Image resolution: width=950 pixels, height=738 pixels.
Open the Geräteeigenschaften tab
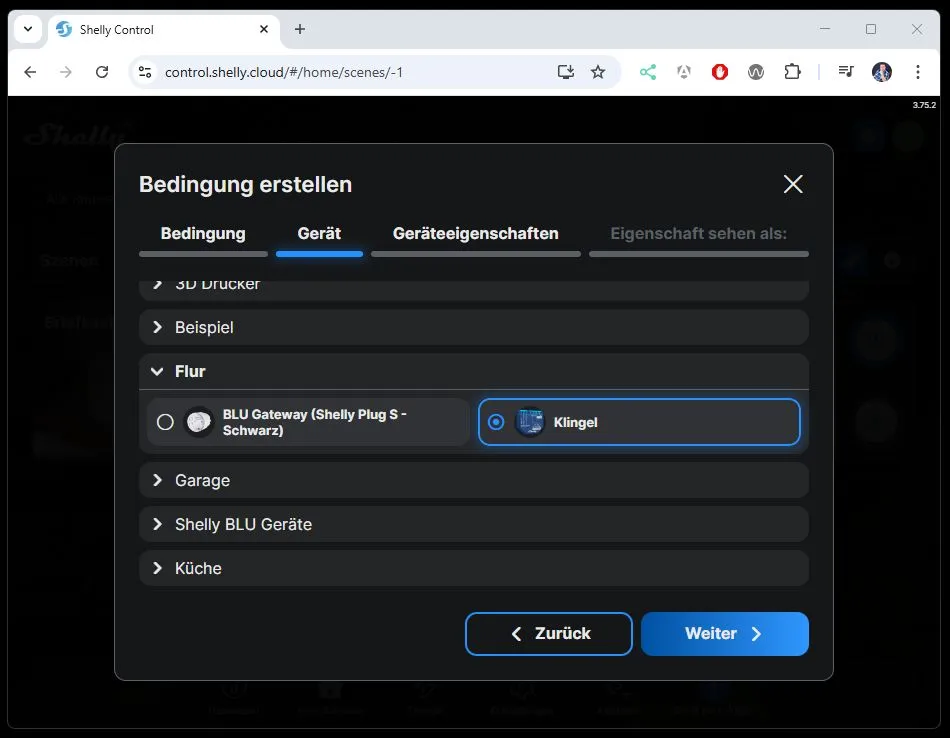475,234
